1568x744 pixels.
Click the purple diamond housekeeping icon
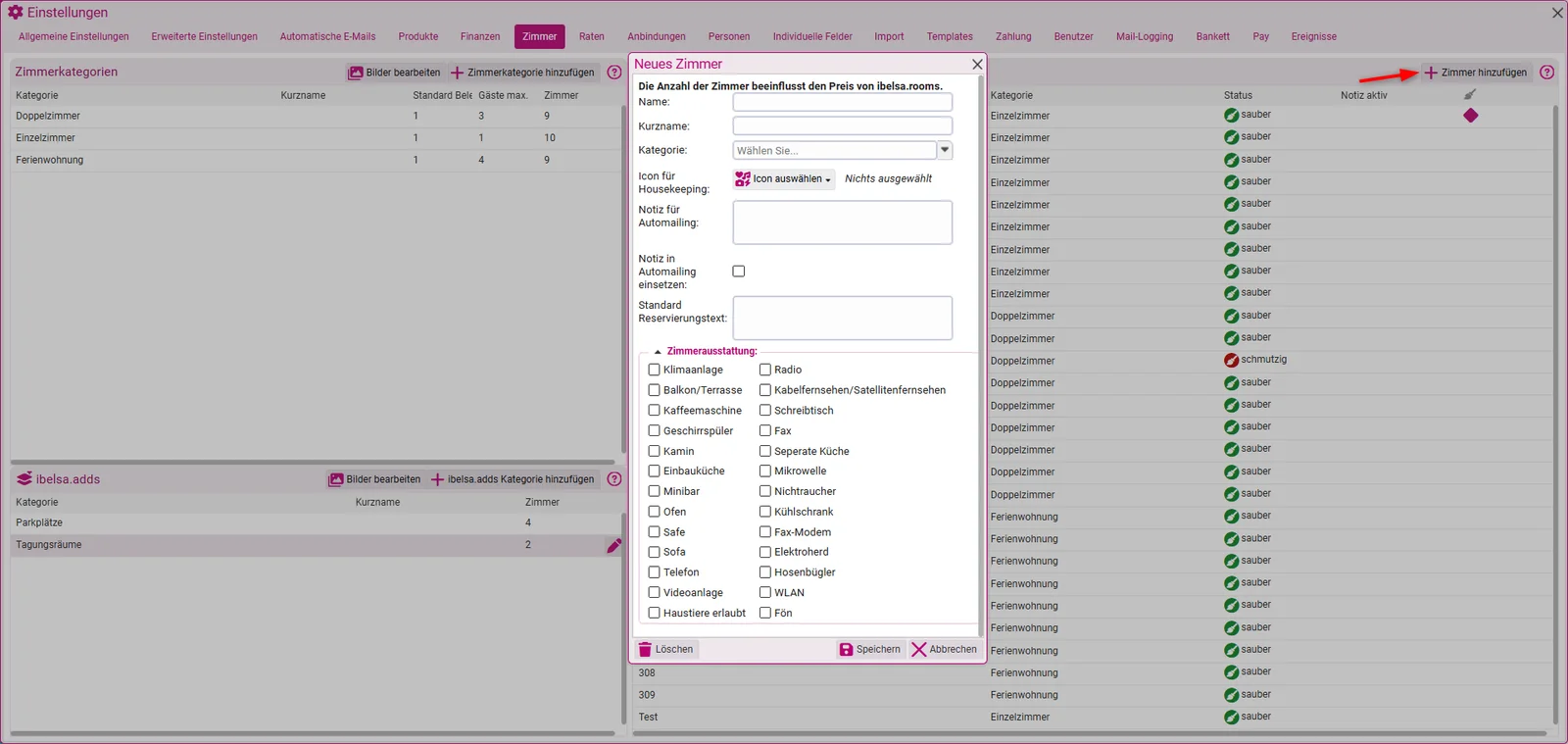point(1470,116)
